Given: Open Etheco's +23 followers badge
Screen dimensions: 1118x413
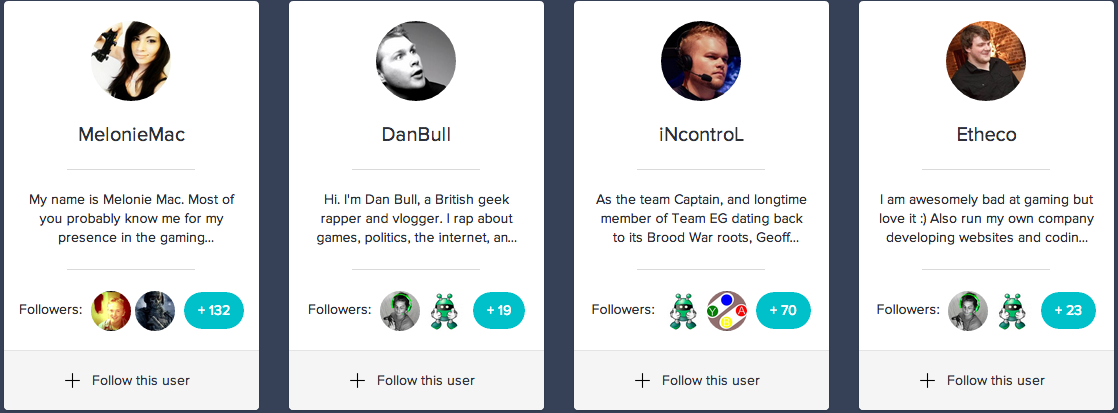Looking at the screenshot, I should coord(1068,310).
